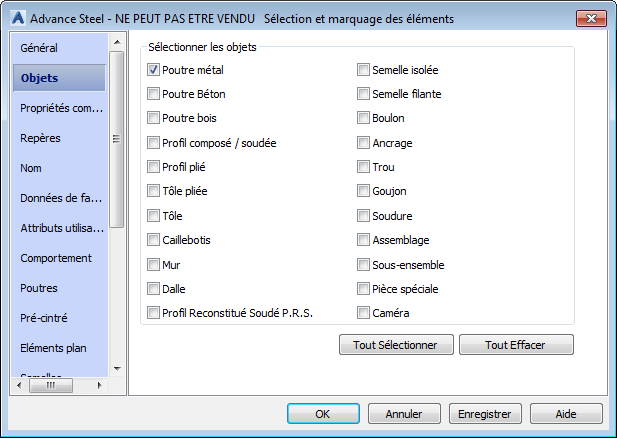Go to the Comportement category
Viewport: 617px width, 438px height.
click(56, 258)
